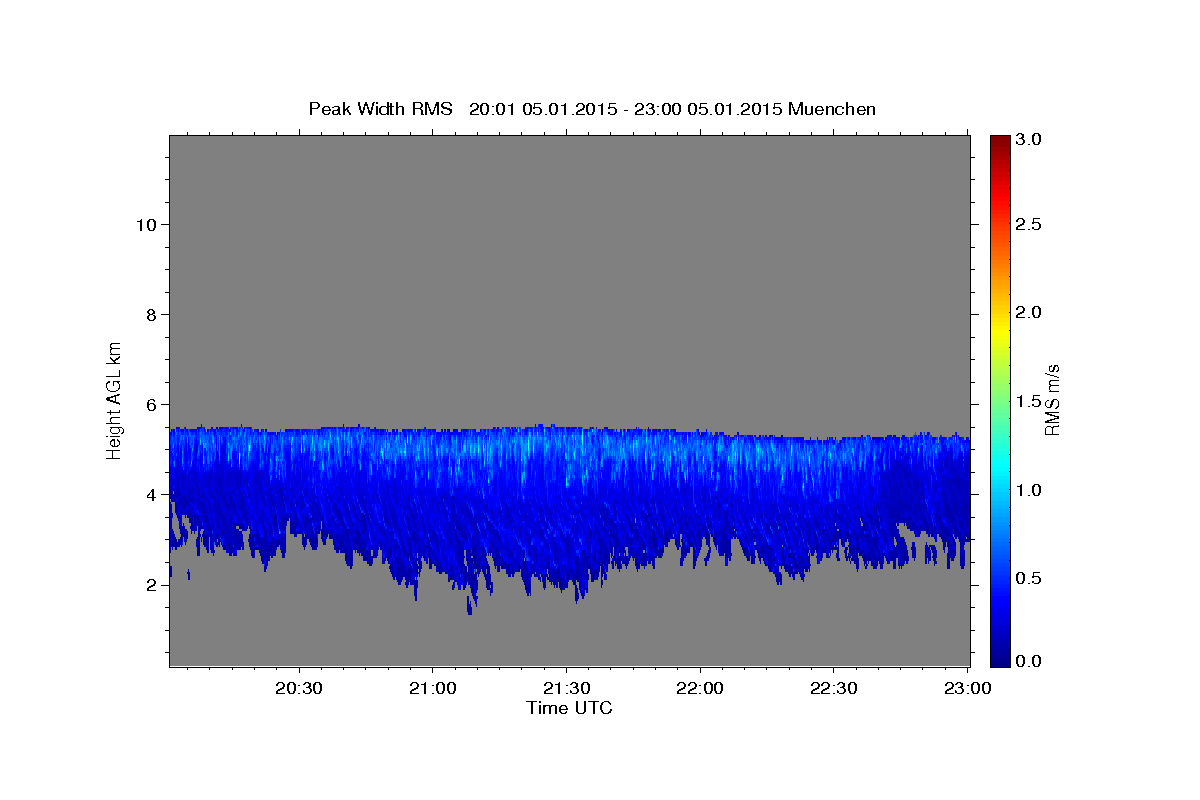This screenshot has height=800, width=1200.
Task: Click the "RMS m/s" colorbar label
Action: [x=1051, y=400]
